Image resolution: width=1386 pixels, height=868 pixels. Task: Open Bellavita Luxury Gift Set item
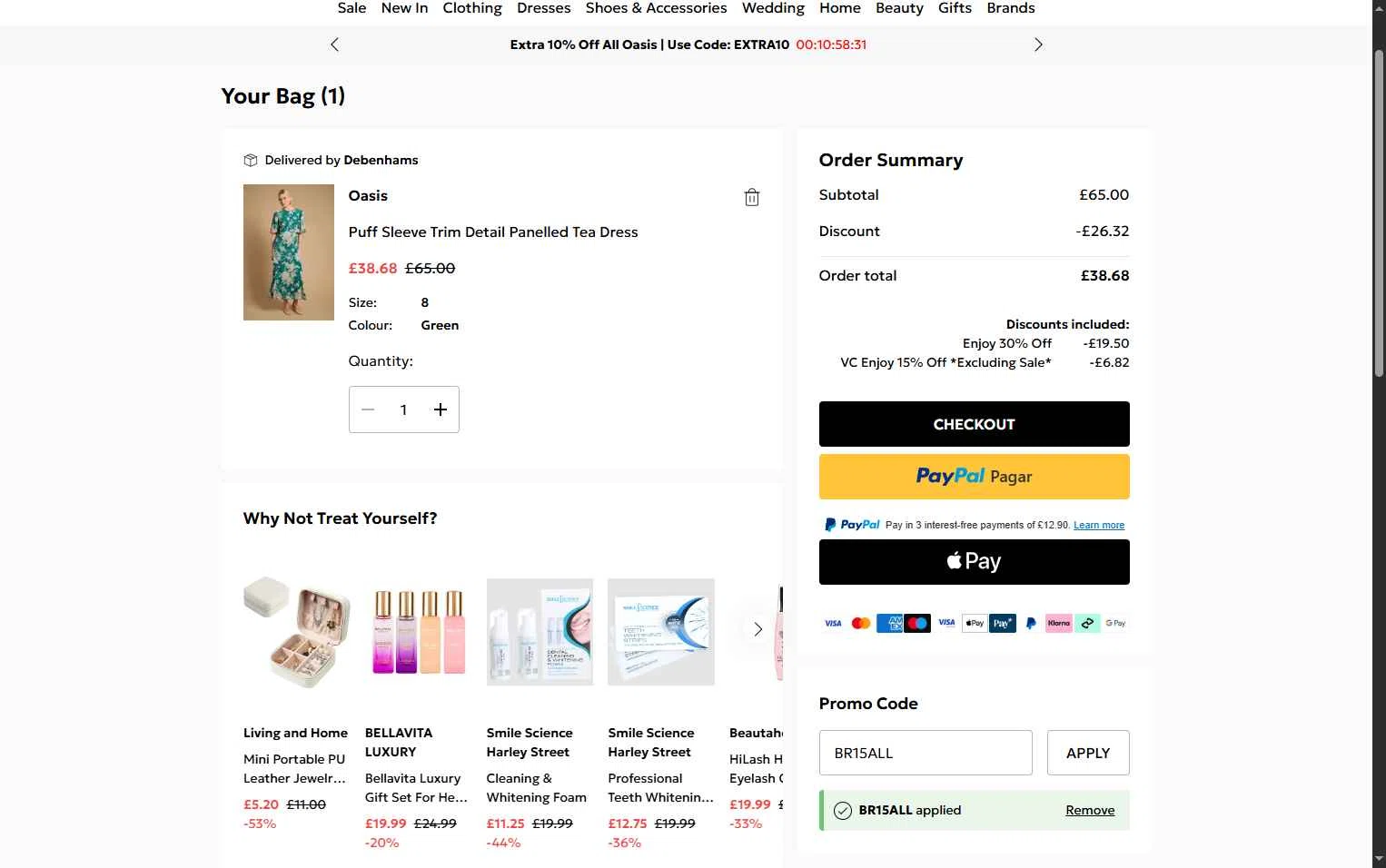tap(416, 788)
